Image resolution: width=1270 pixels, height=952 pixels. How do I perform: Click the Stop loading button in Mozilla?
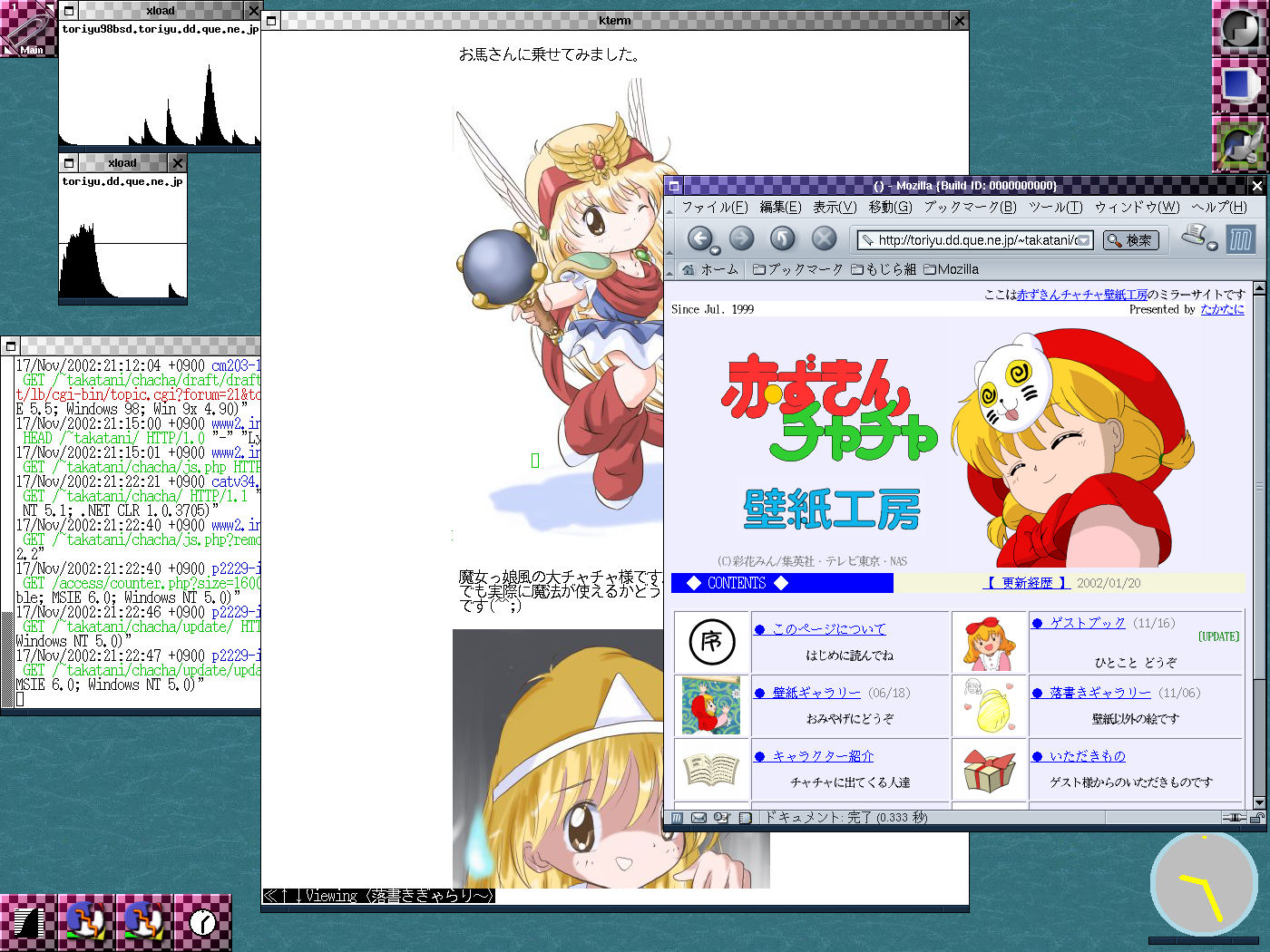click(824, 238)
